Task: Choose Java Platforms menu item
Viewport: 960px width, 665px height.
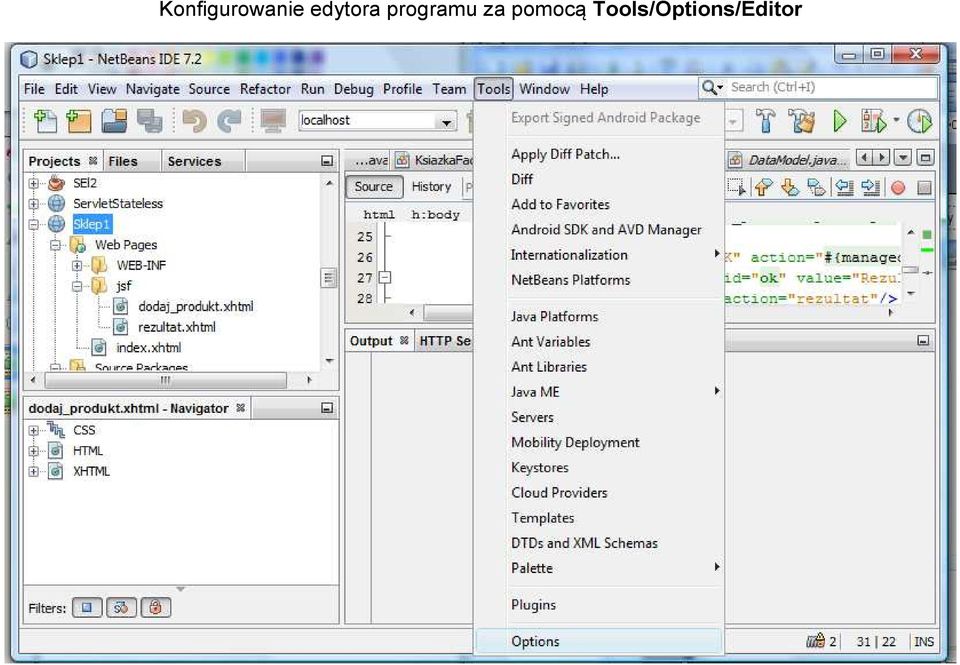Action: 599,317
